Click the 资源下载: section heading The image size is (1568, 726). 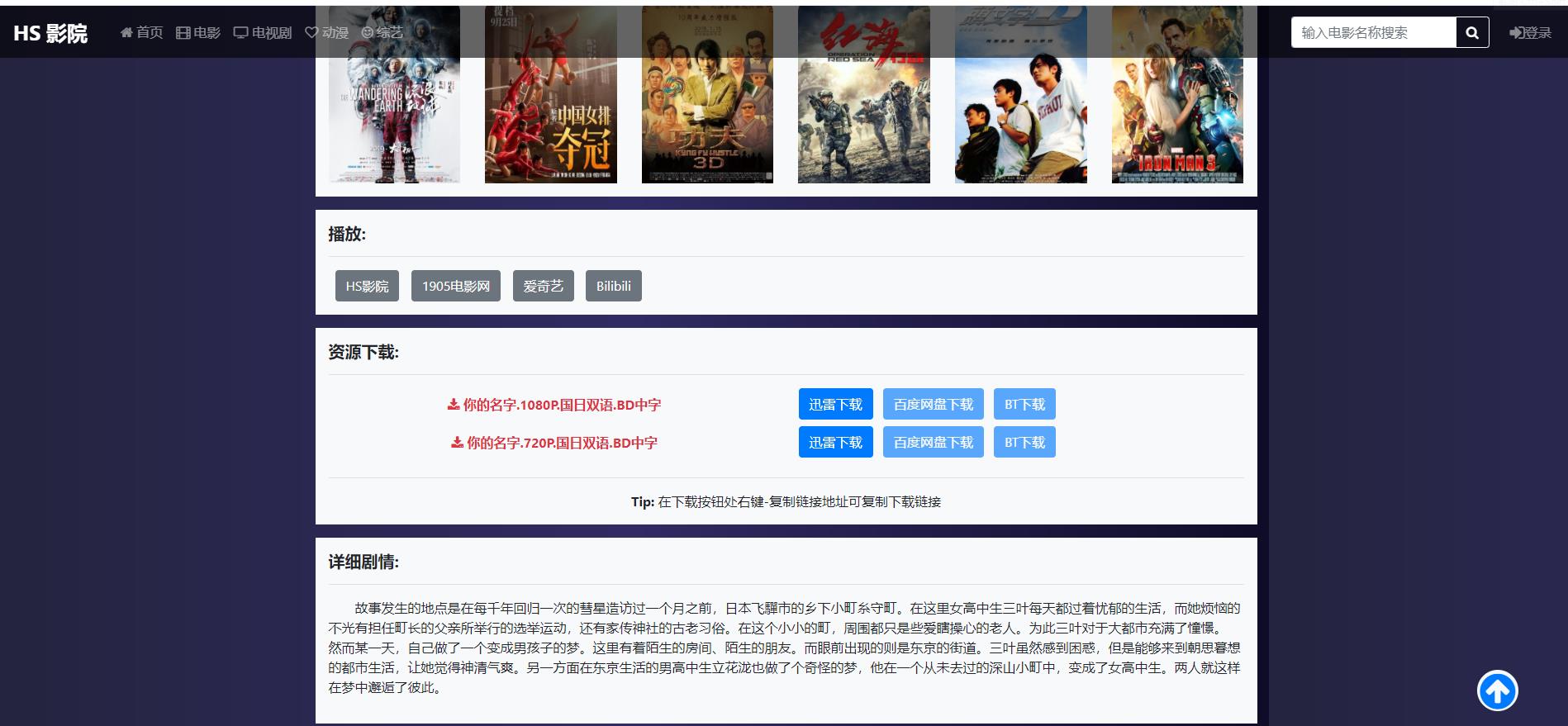point(363,352)
